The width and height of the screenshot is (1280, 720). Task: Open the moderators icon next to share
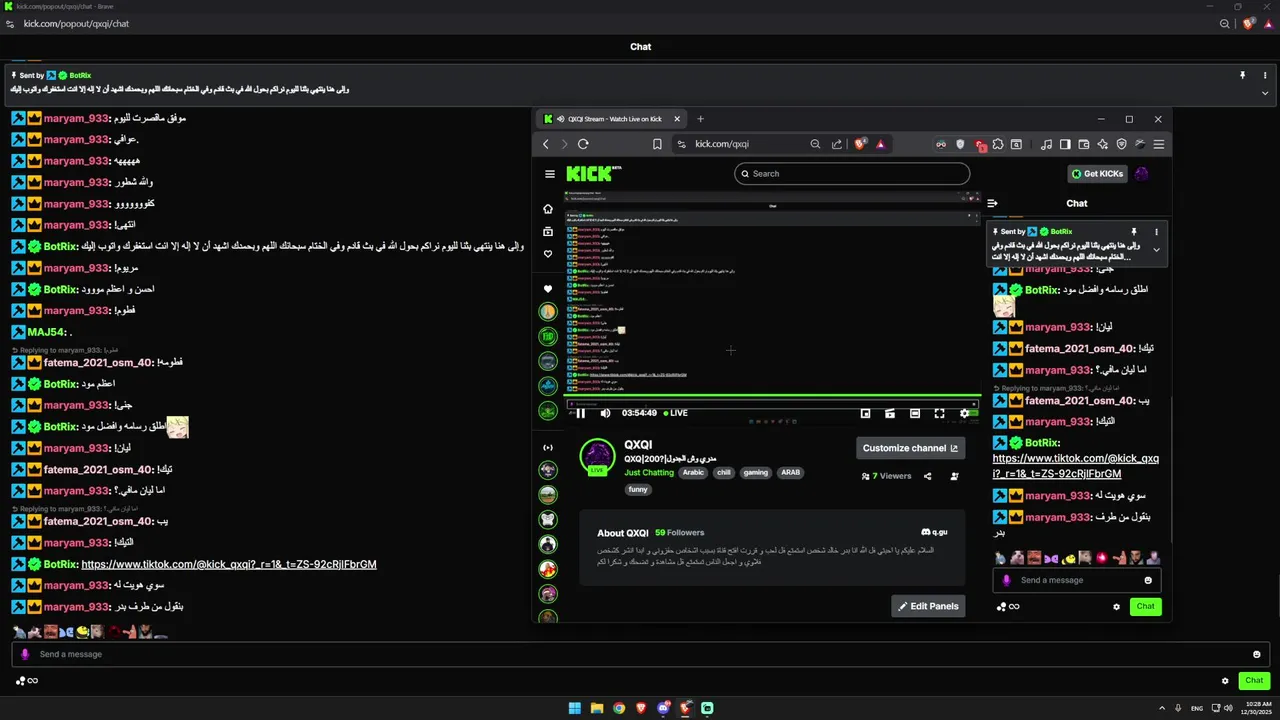[x=954, y=476]
